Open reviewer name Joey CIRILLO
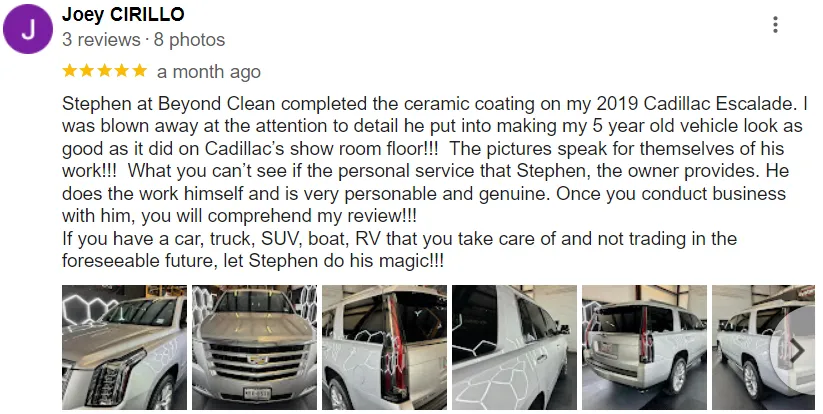Image resolution: width=823 pixels, height=414 pixels. pos(123,14)
